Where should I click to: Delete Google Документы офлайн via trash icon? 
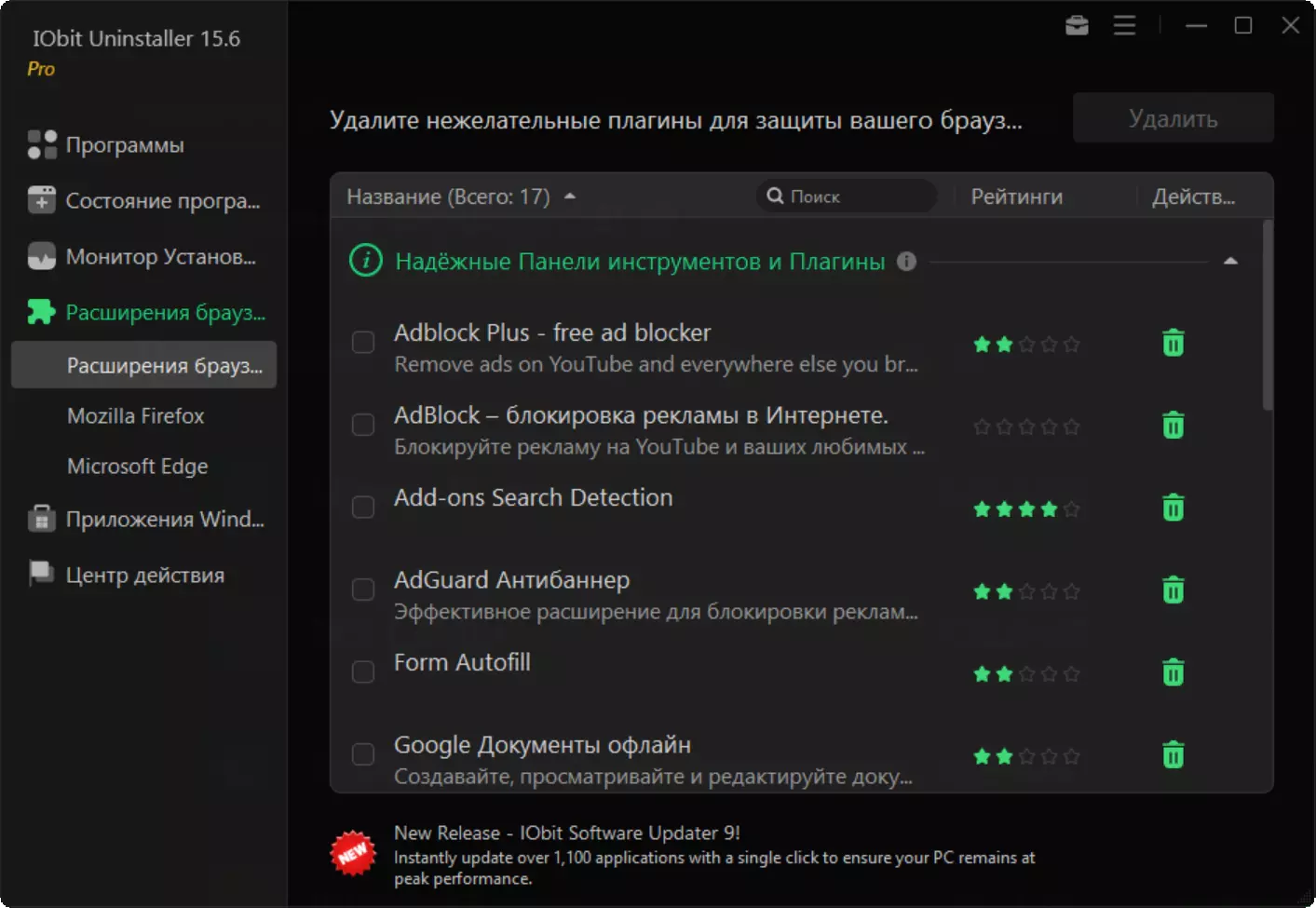click(x=1174, y=754)
